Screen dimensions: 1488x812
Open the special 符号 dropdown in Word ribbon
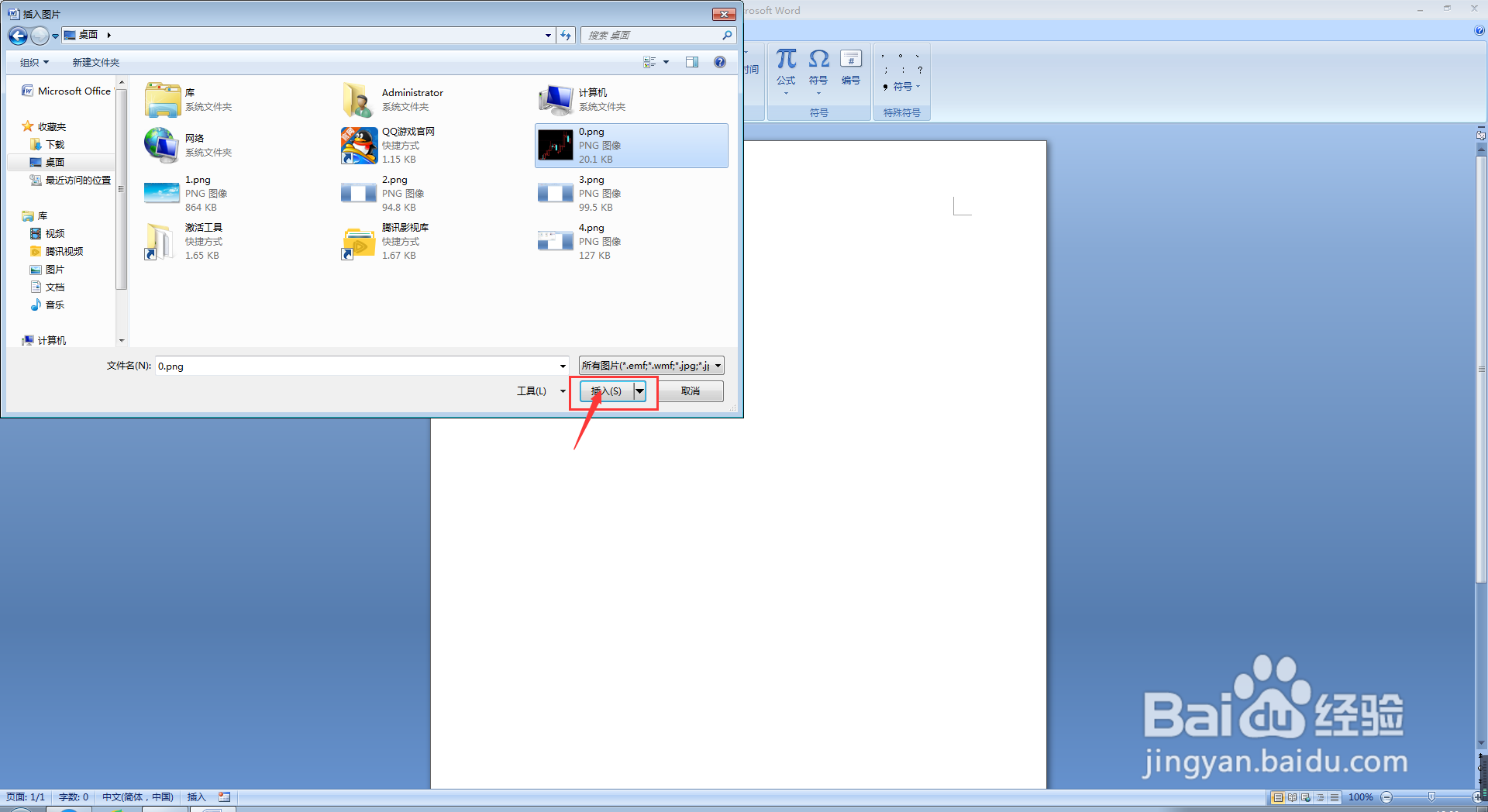click(903, 87)
